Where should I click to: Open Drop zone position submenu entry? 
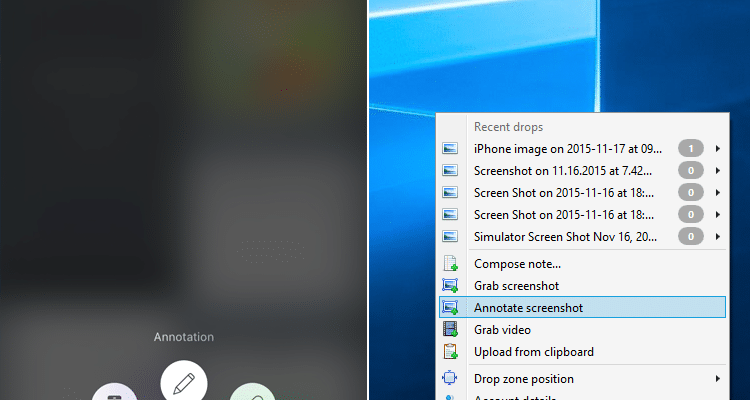coord(582,378)
